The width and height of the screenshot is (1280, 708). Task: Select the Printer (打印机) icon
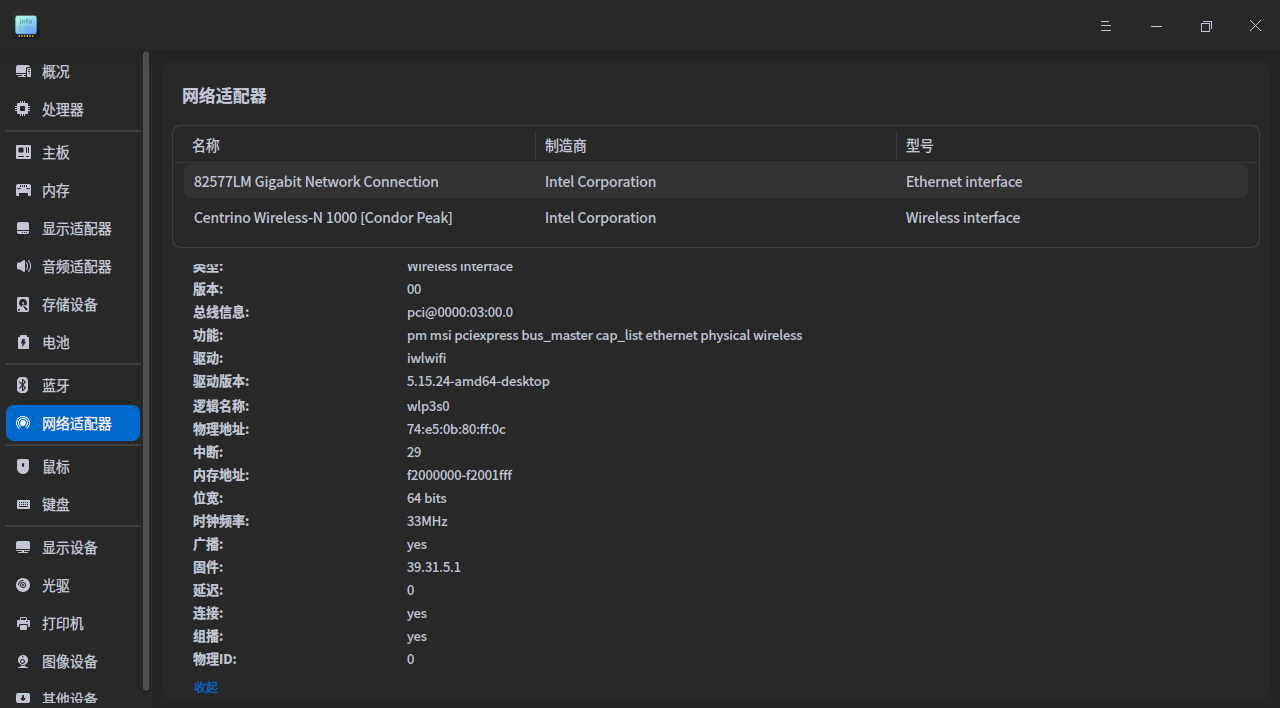click(23, 624)
